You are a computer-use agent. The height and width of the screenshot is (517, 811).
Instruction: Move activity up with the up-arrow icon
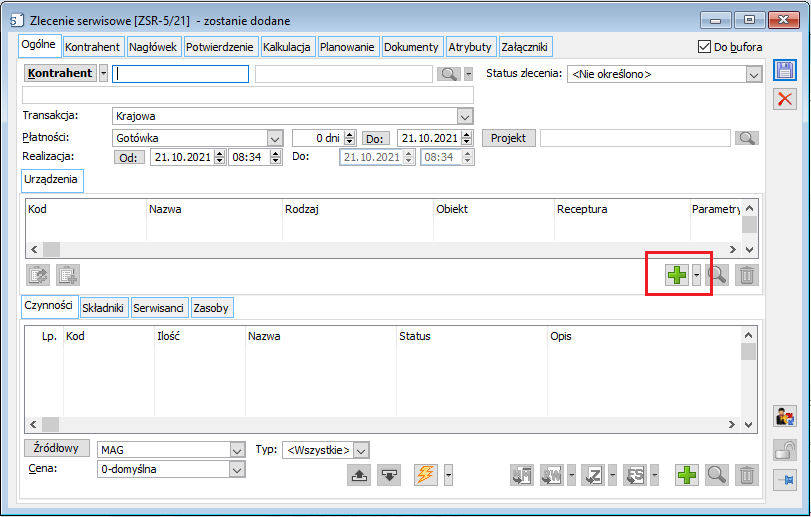click(x=359, y=475)
